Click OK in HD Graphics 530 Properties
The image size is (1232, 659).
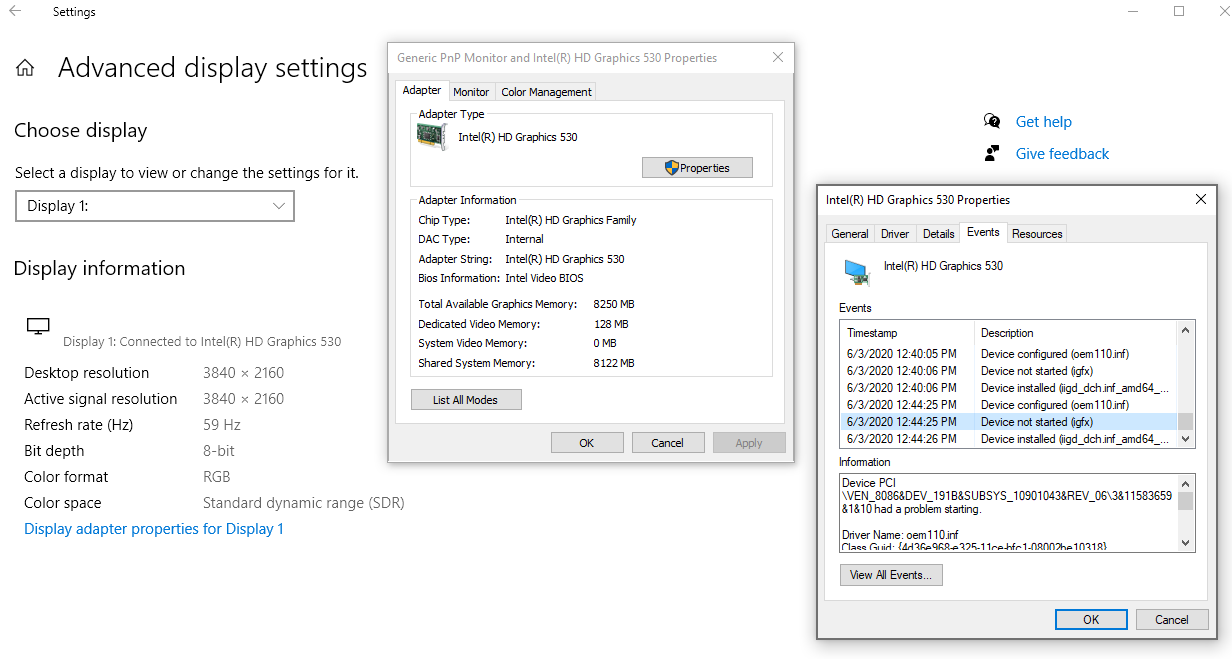(x=1091, y=620)
